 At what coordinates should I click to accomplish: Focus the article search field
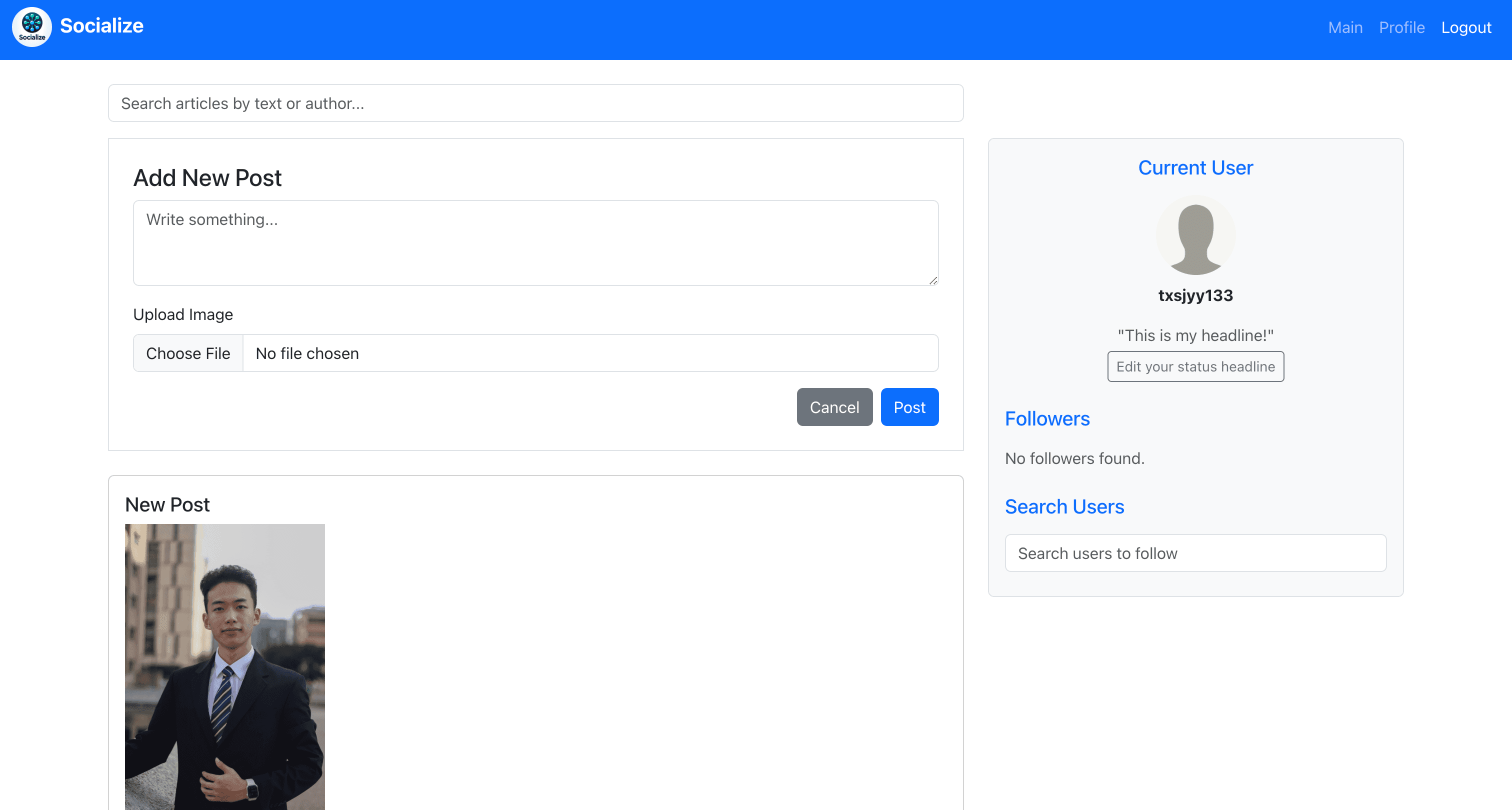click(x=535, y=103)
